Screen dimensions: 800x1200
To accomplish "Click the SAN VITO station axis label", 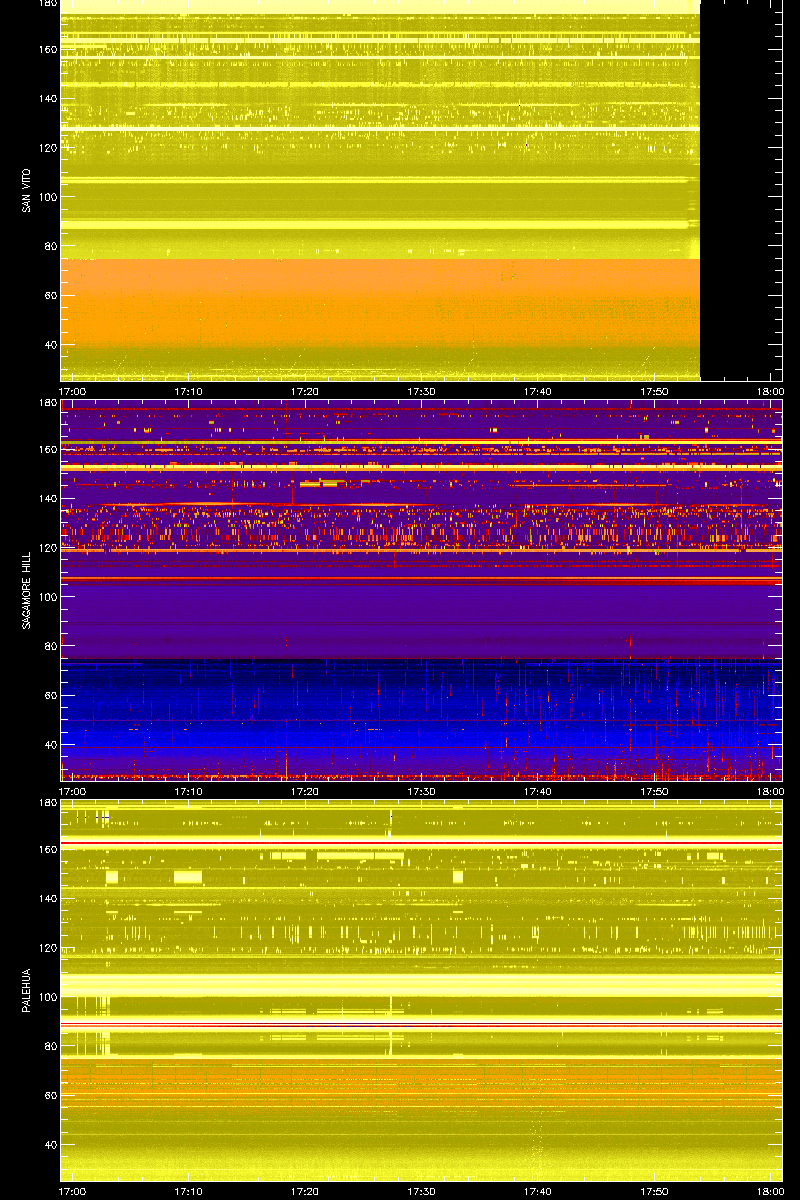I will click(27, 190).
